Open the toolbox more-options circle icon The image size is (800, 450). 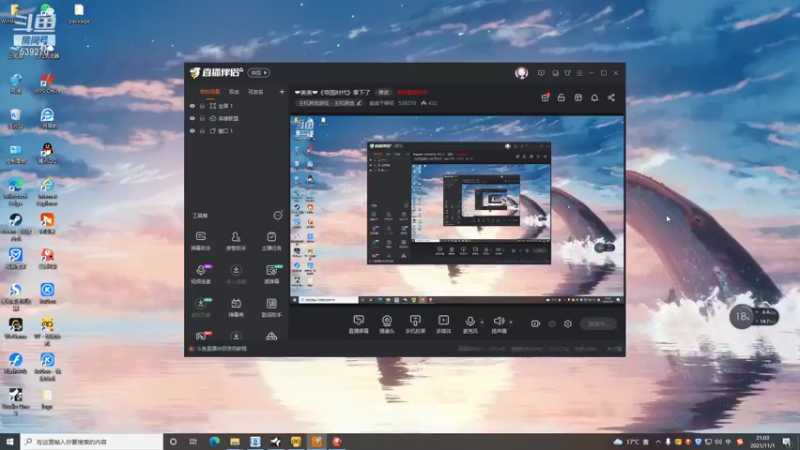pyautogui.click(x=278, y=215)
